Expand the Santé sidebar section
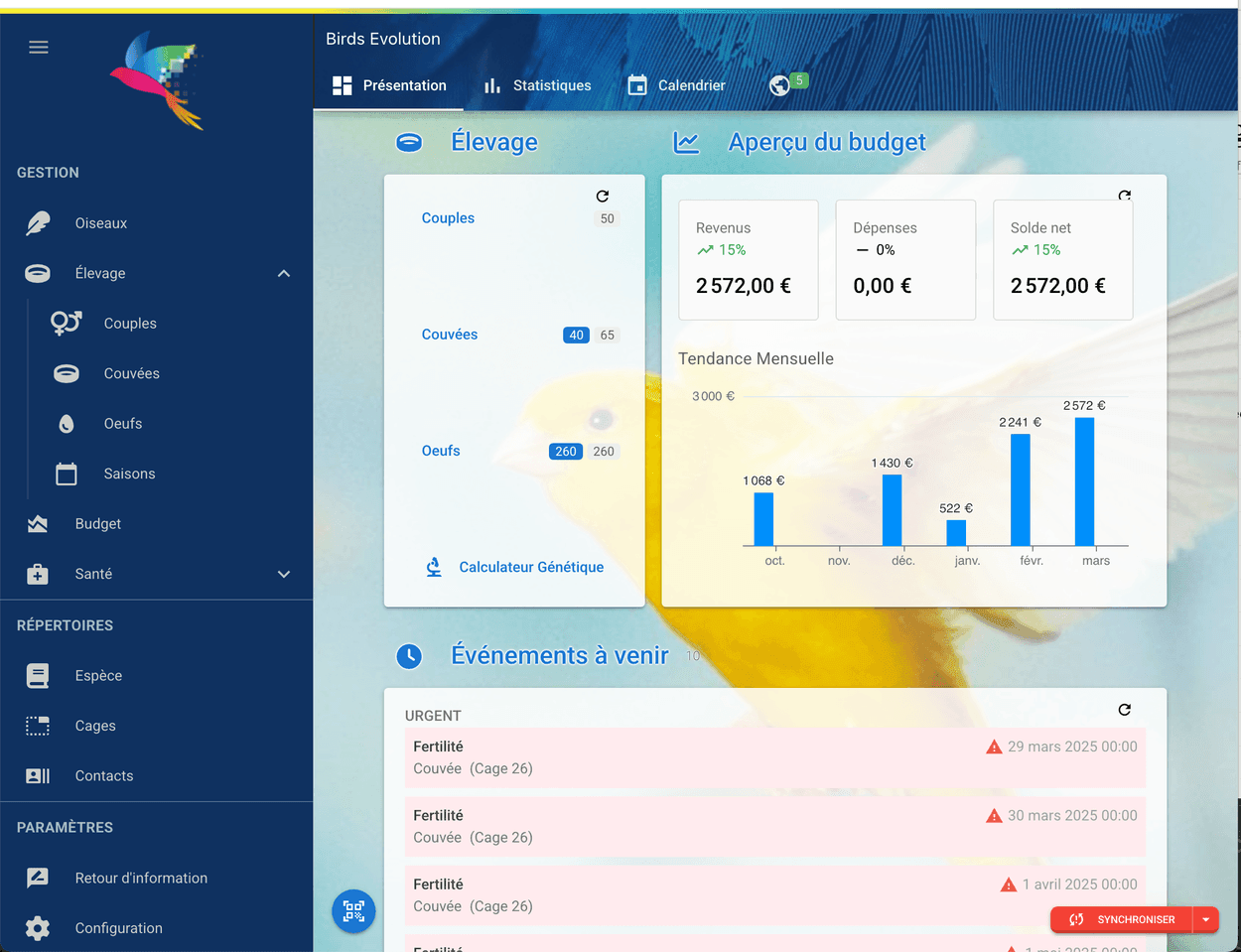Image resolution: width=1241 pixels, height=952 pixels. (284, 574)
